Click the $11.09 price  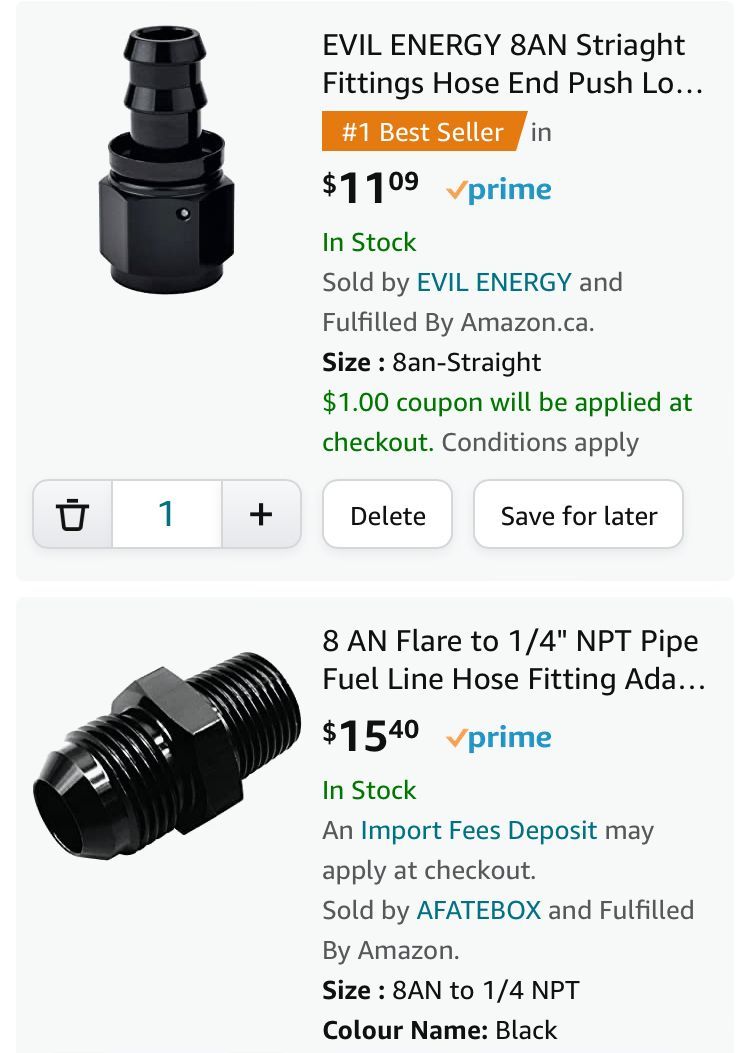coord(370,188)
